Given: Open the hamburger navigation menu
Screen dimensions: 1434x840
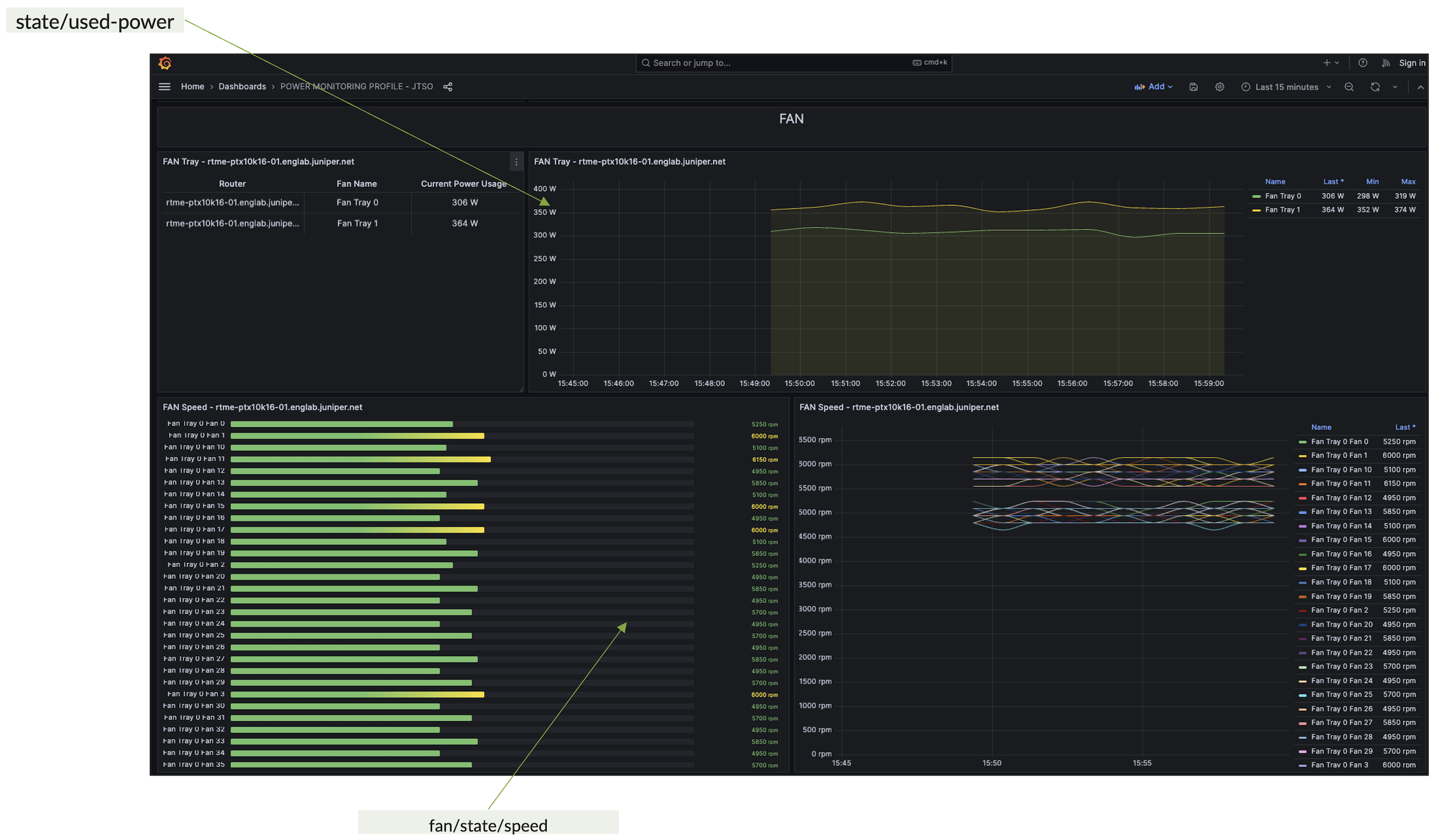Looking at the screenshot, I should coord(164,87).
